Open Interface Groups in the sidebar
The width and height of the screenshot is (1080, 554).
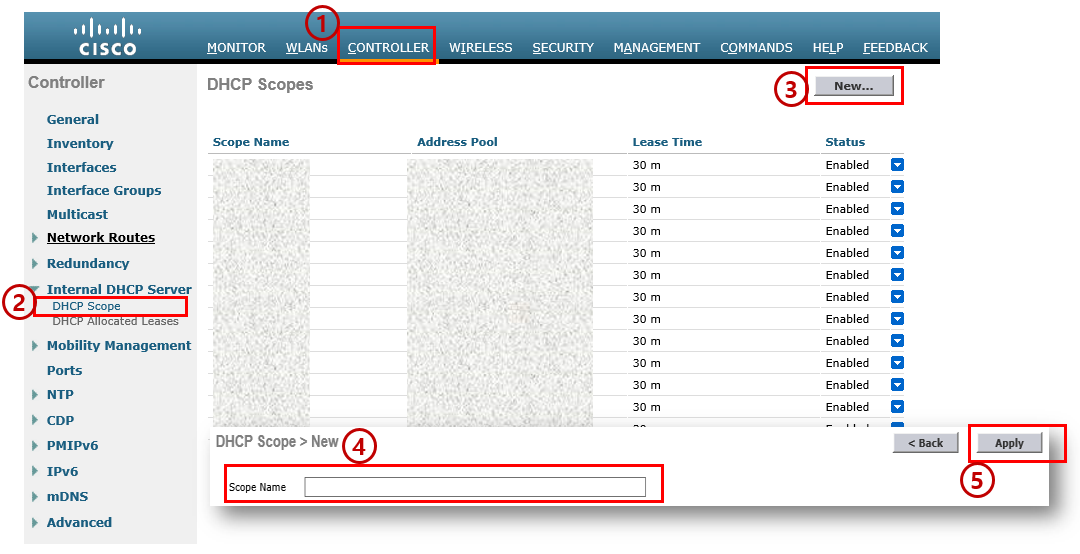(104, 190)
